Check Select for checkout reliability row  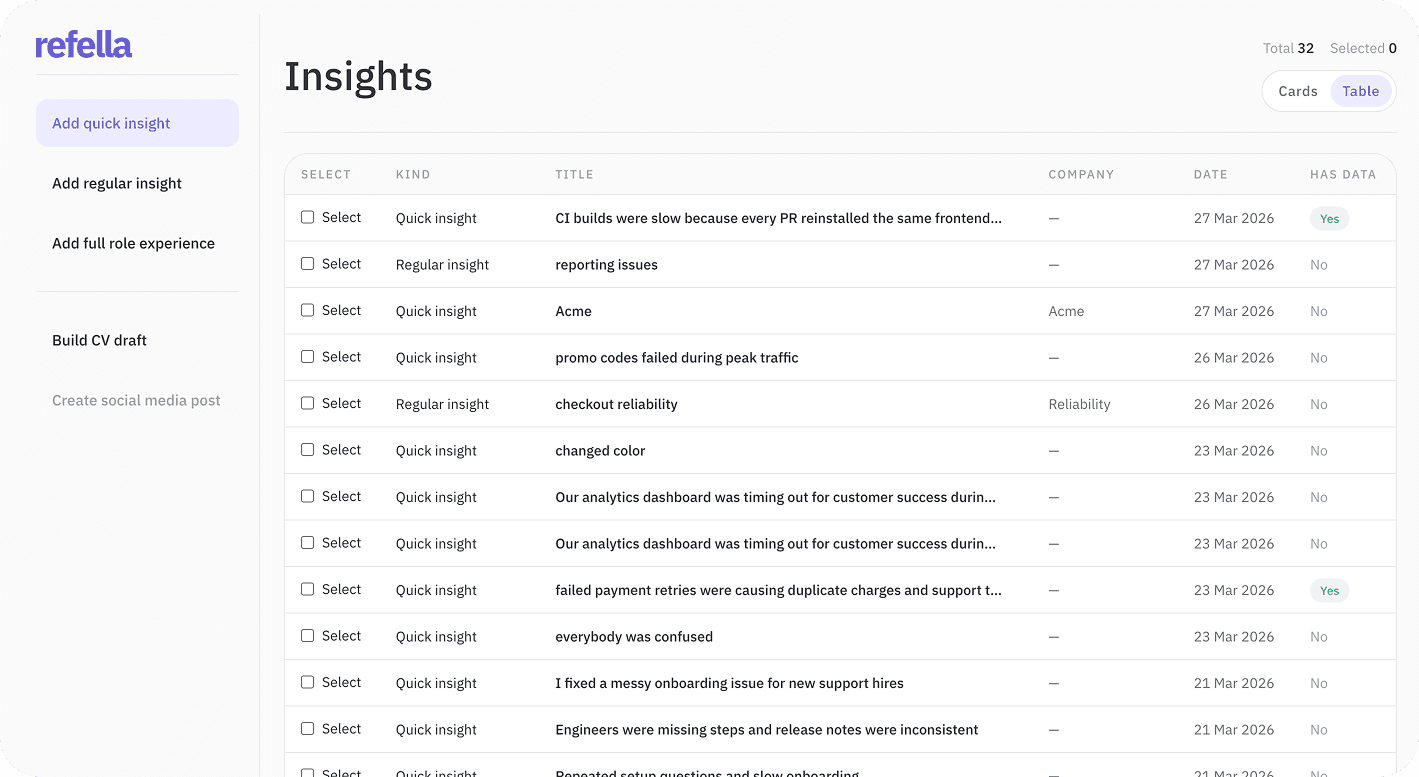click(308, 403)
